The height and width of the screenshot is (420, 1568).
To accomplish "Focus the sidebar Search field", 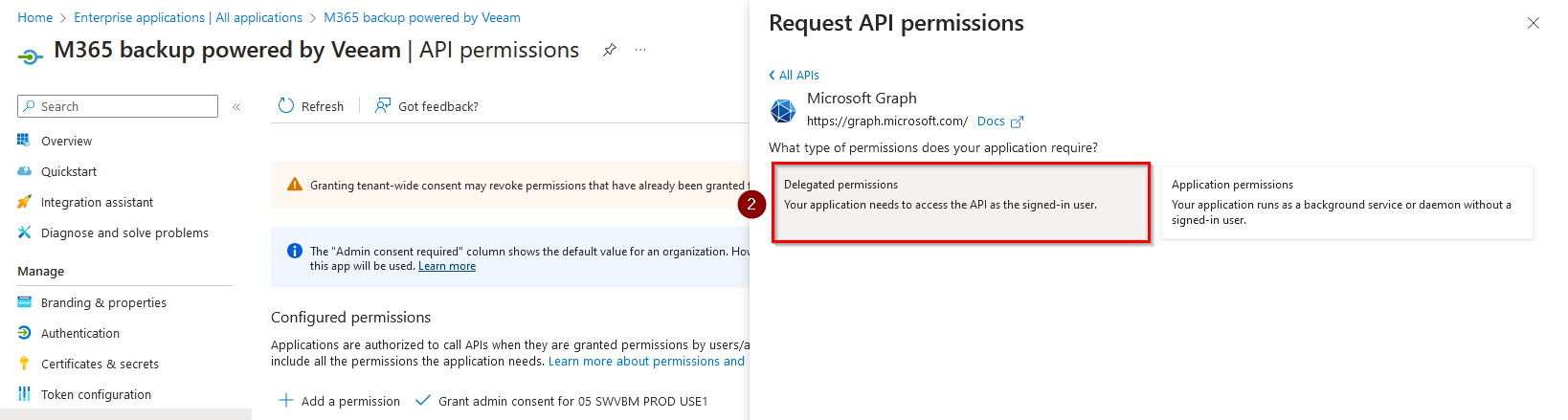I will click(118, 106).
